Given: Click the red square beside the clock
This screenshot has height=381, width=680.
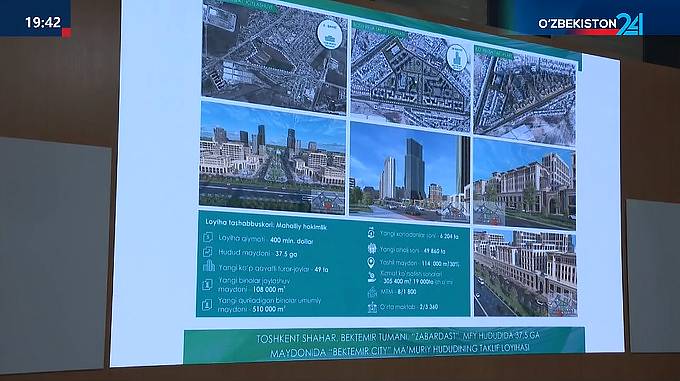Looking at the screenshot, I should (66, 33).
